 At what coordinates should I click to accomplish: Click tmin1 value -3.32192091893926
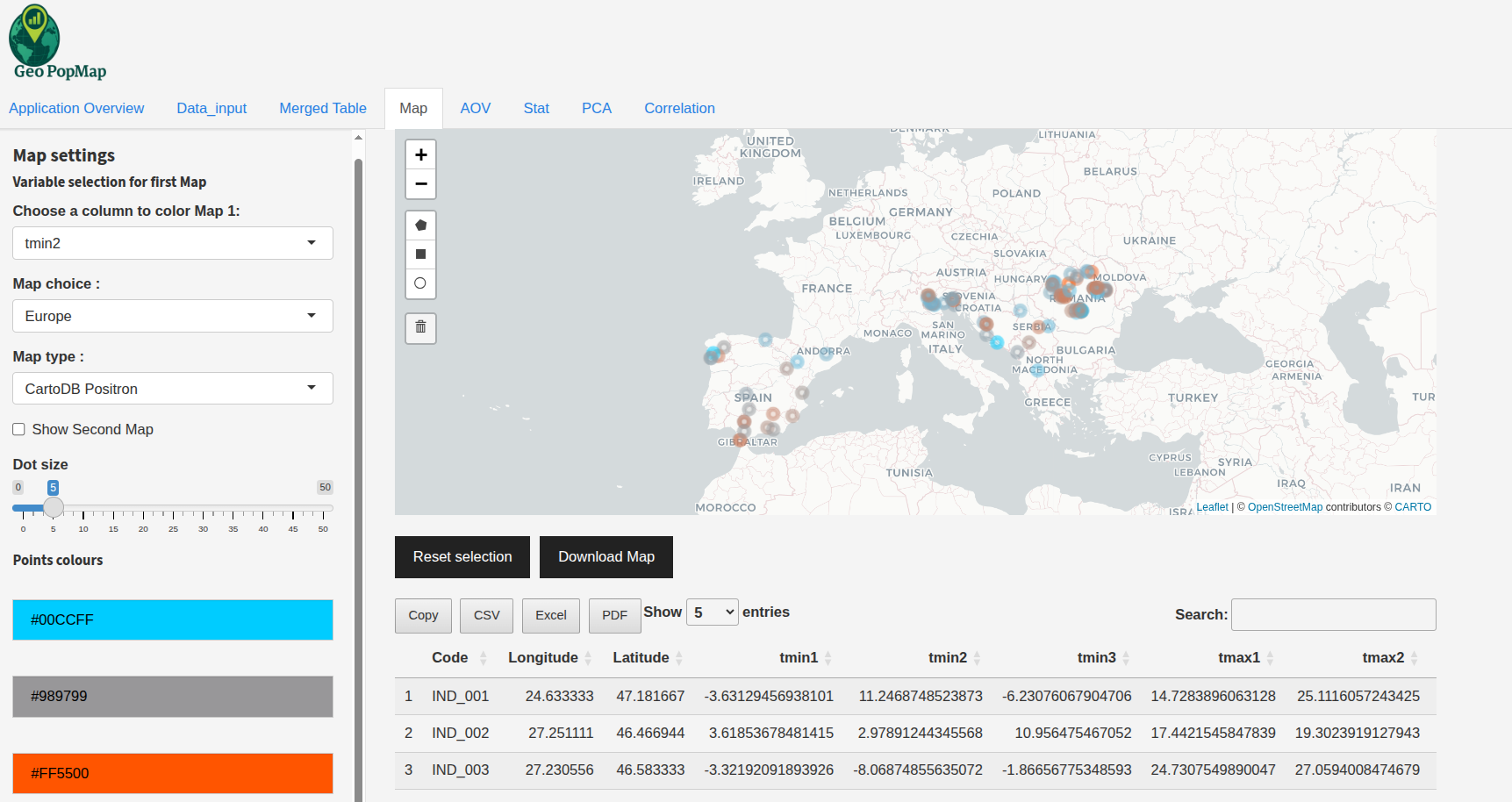click(769, 770)
